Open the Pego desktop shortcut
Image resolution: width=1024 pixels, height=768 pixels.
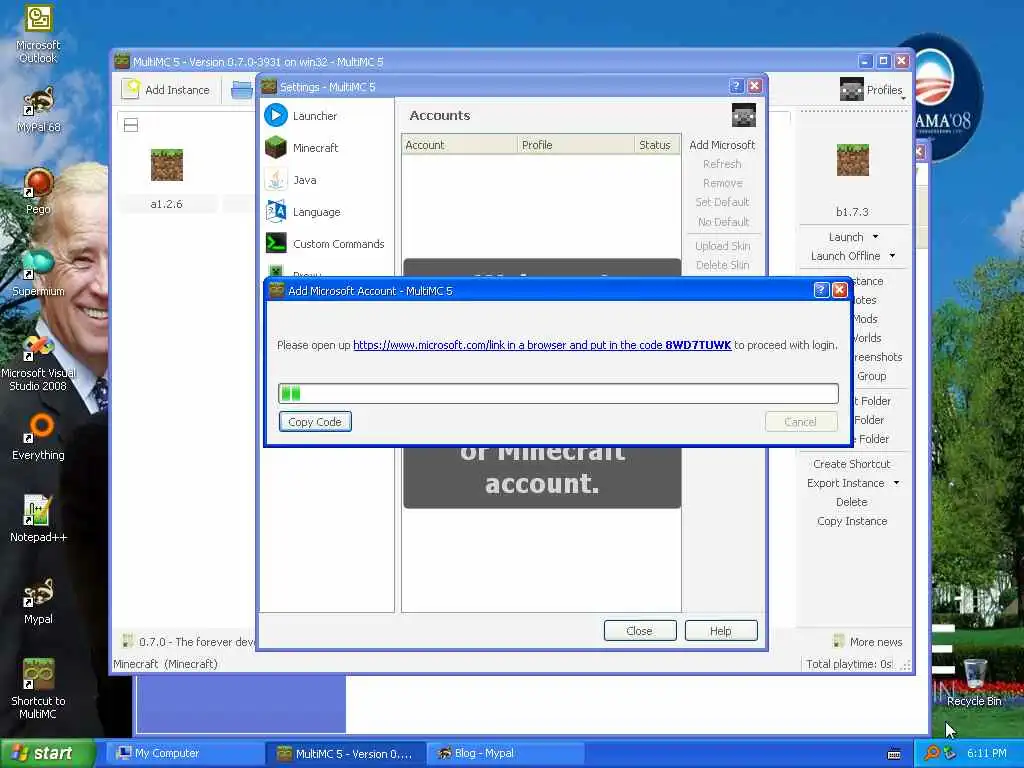click(38, 191)
